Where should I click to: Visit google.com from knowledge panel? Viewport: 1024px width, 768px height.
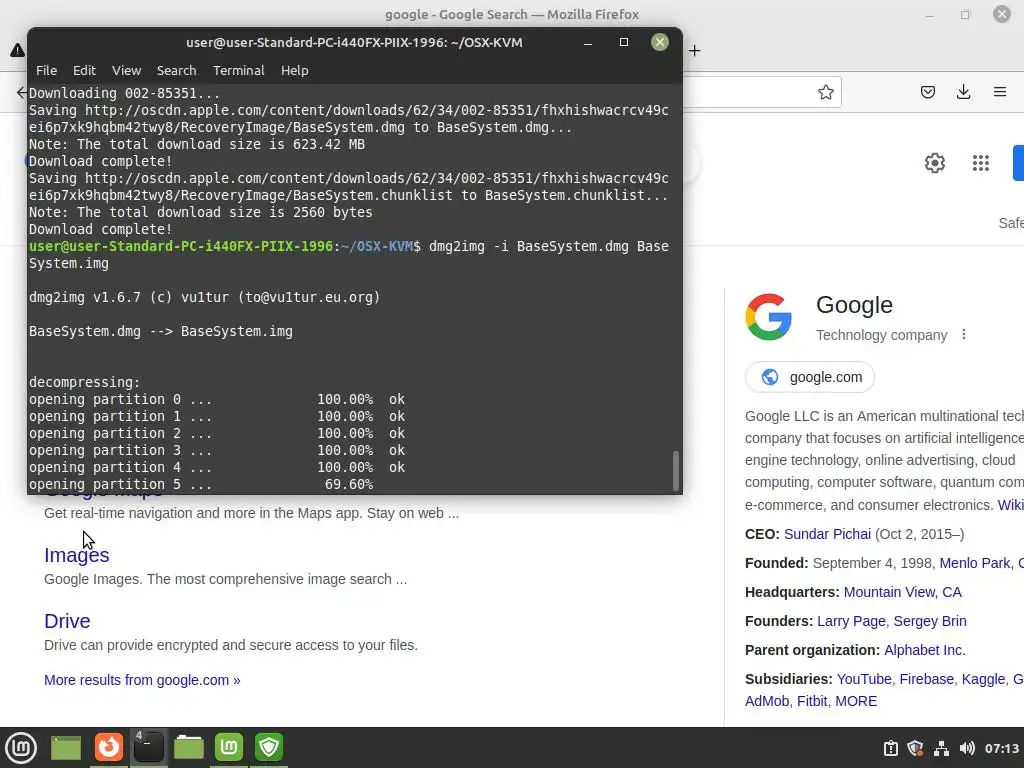click(x=810, y=377)
